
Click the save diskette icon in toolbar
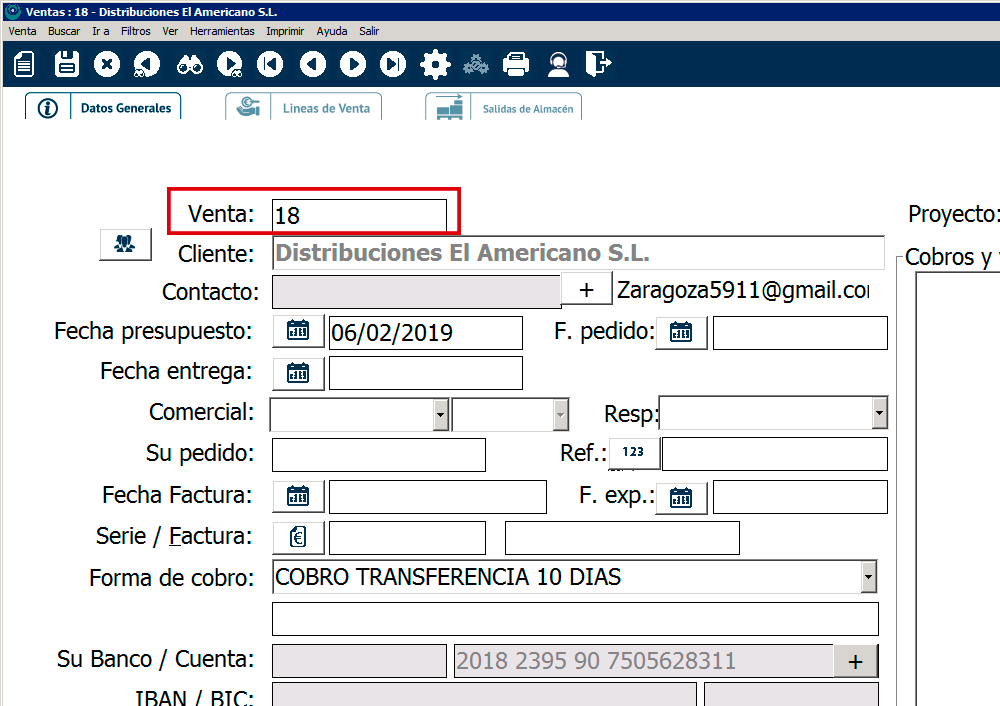tap(67, 65)
